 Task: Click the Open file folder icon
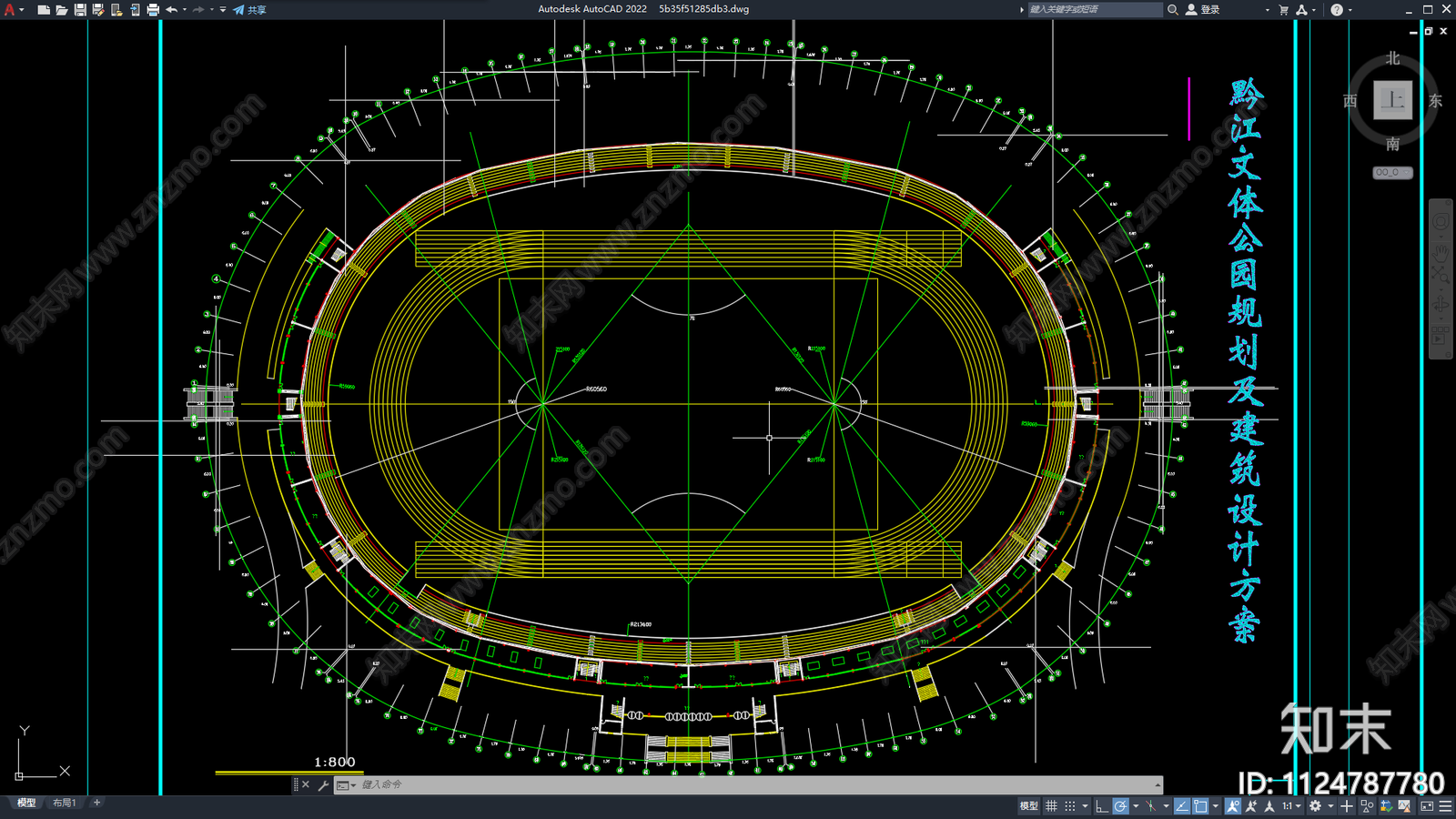coord(62,9)
